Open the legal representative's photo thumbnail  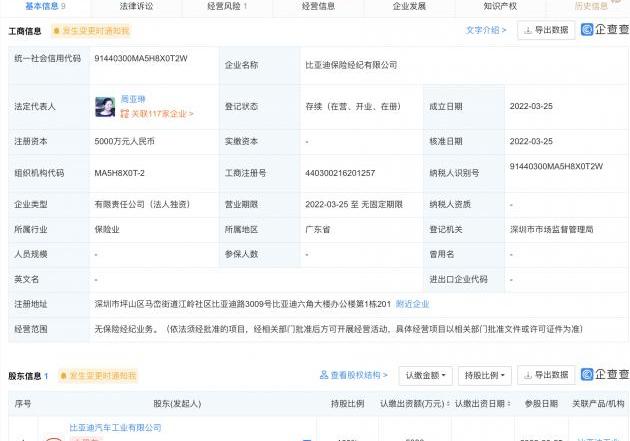click(105, 107)
